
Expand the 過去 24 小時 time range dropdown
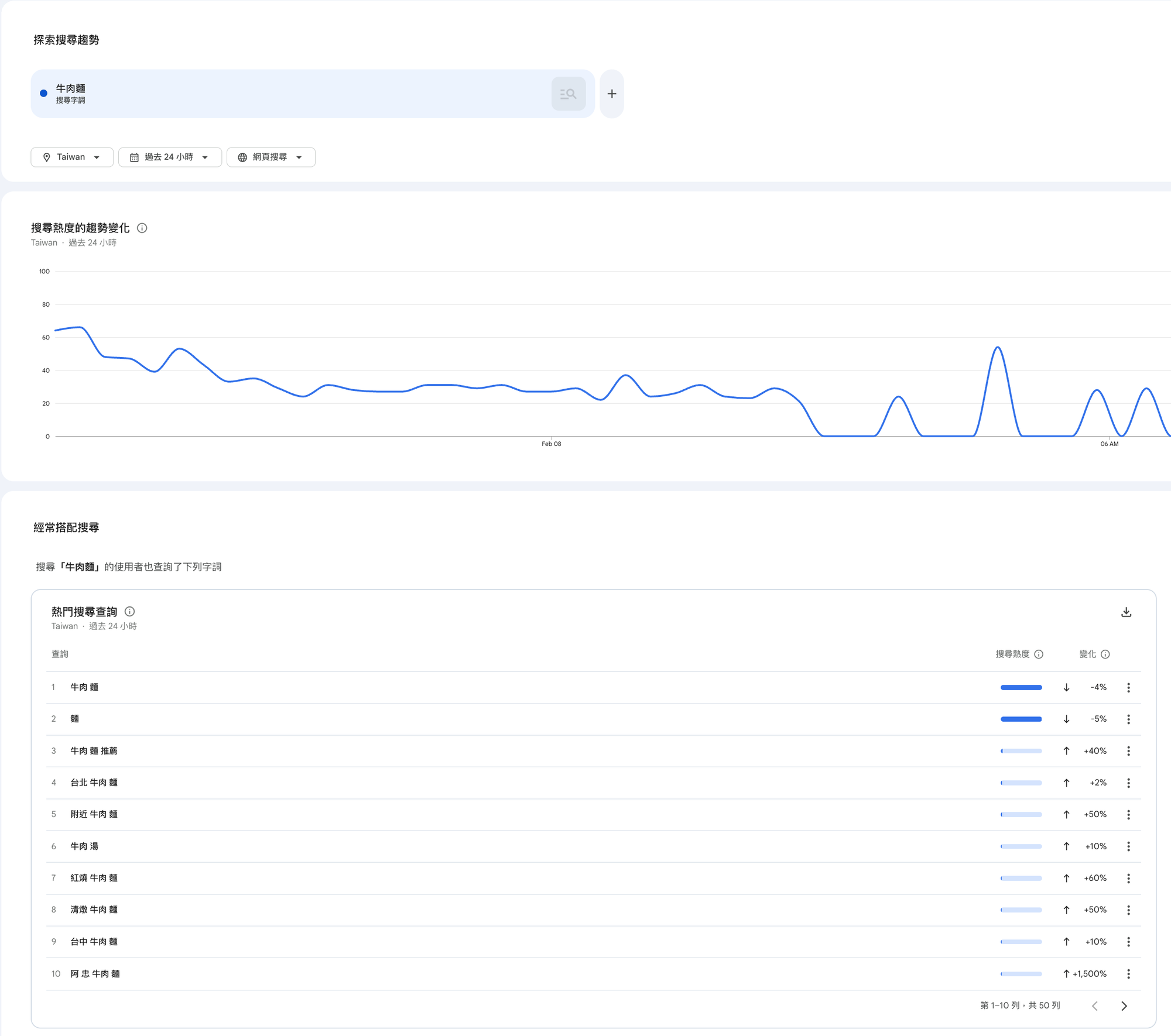point(169,156)
